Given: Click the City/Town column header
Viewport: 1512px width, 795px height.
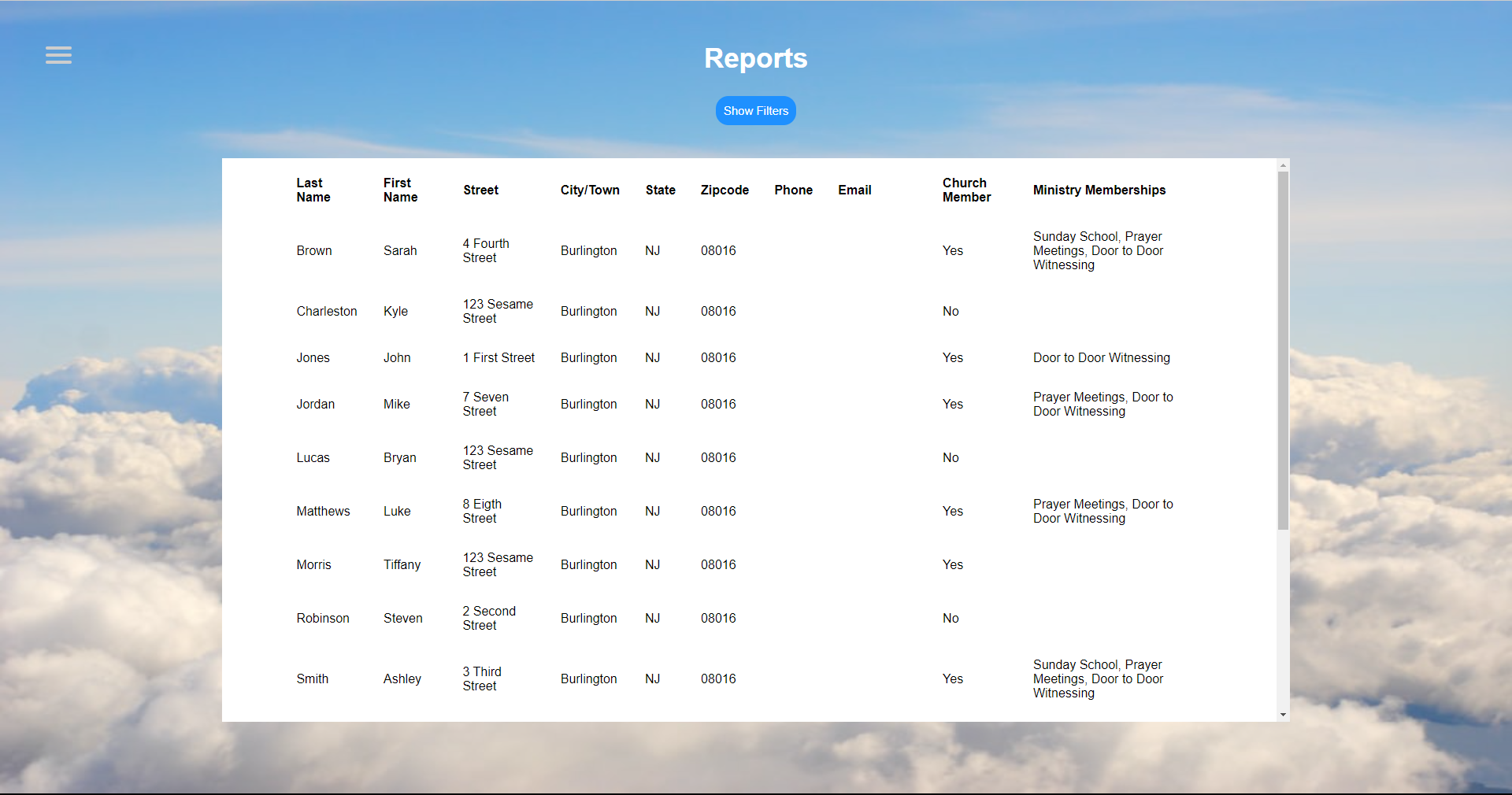Looking at the screenshot, I should 590,190.
